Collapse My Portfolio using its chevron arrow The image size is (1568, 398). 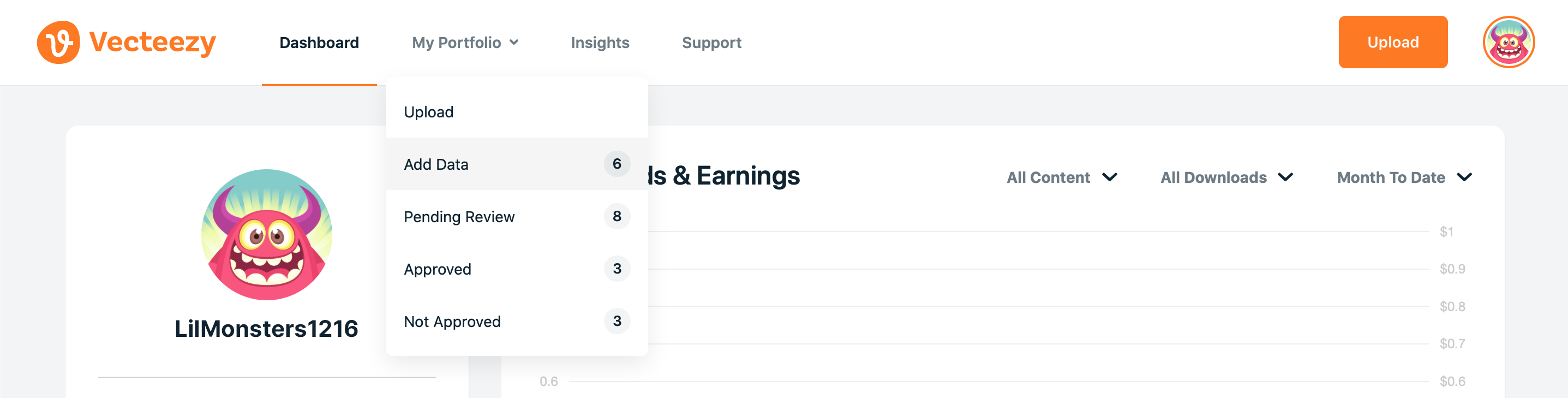514,42
